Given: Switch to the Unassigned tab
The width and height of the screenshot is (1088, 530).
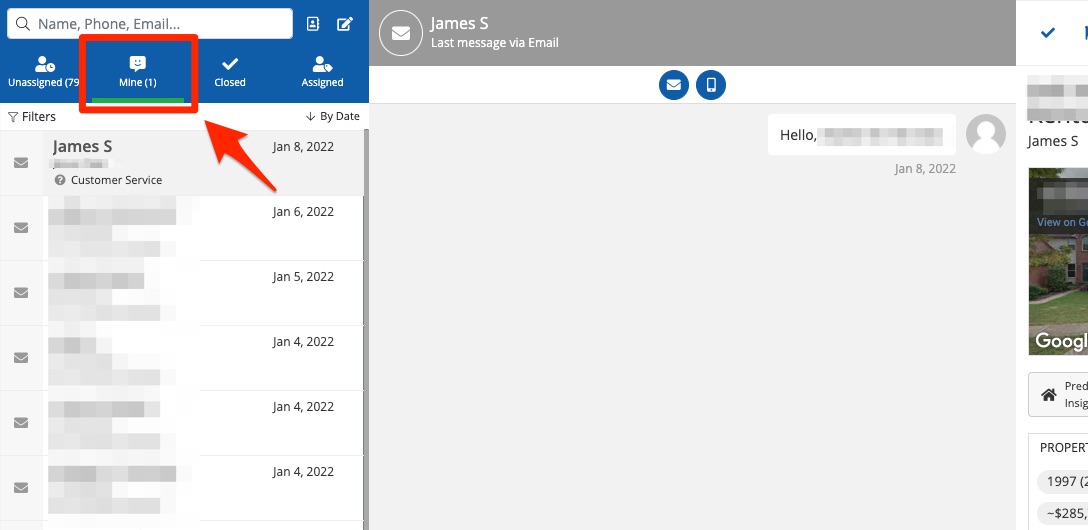Looking at the screenshot, I should click(43, 72).
